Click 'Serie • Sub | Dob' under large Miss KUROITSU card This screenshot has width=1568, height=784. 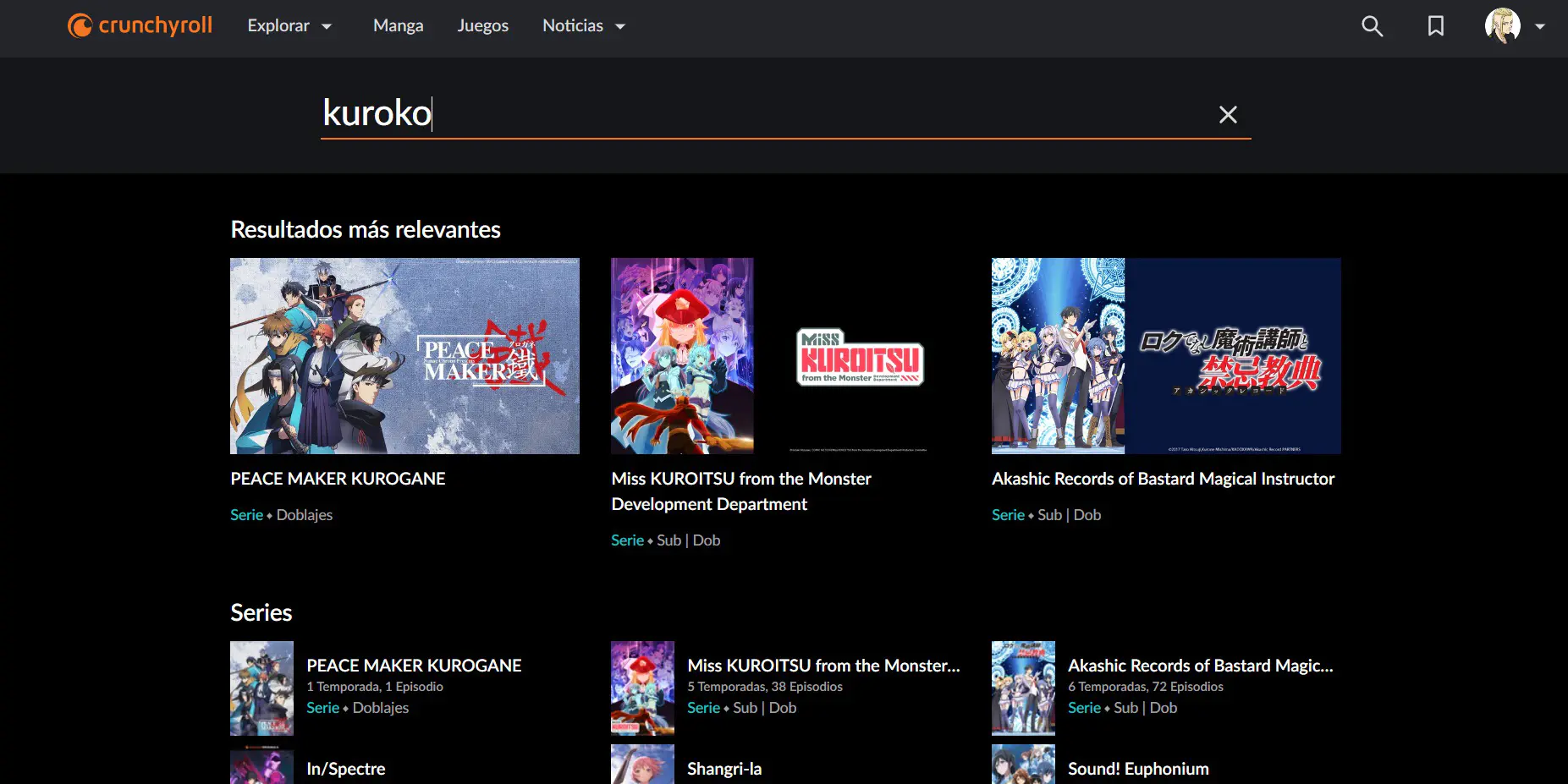[666, 540]
